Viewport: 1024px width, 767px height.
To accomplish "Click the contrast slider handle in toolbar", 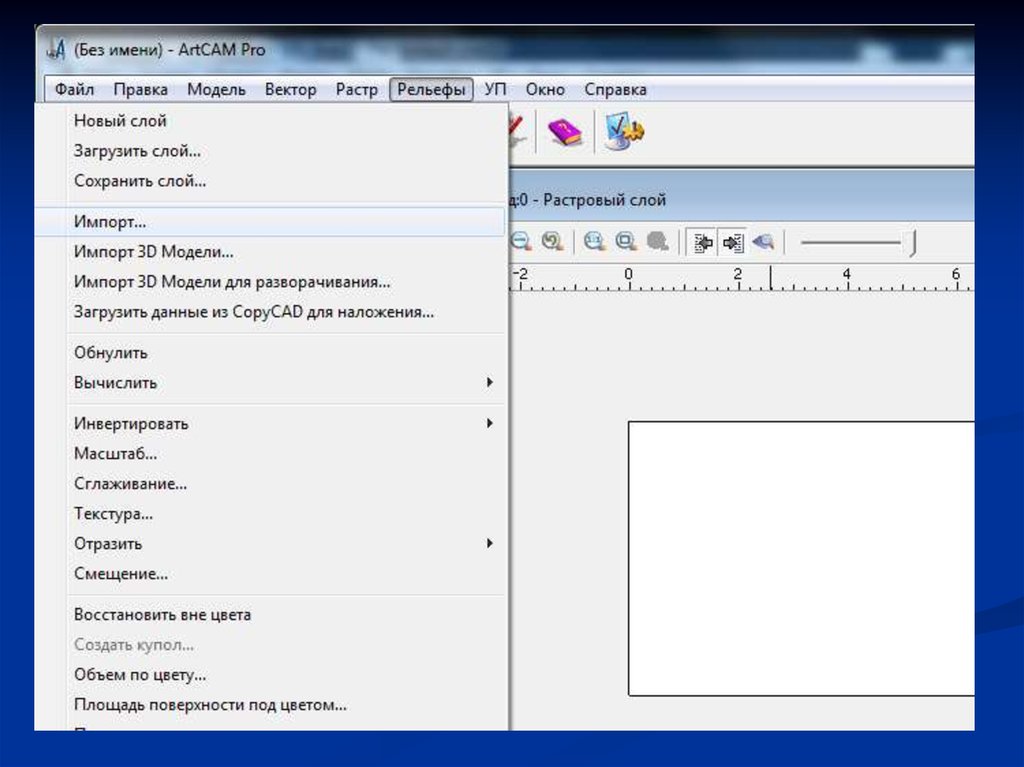I will click(x=912, y=242).
